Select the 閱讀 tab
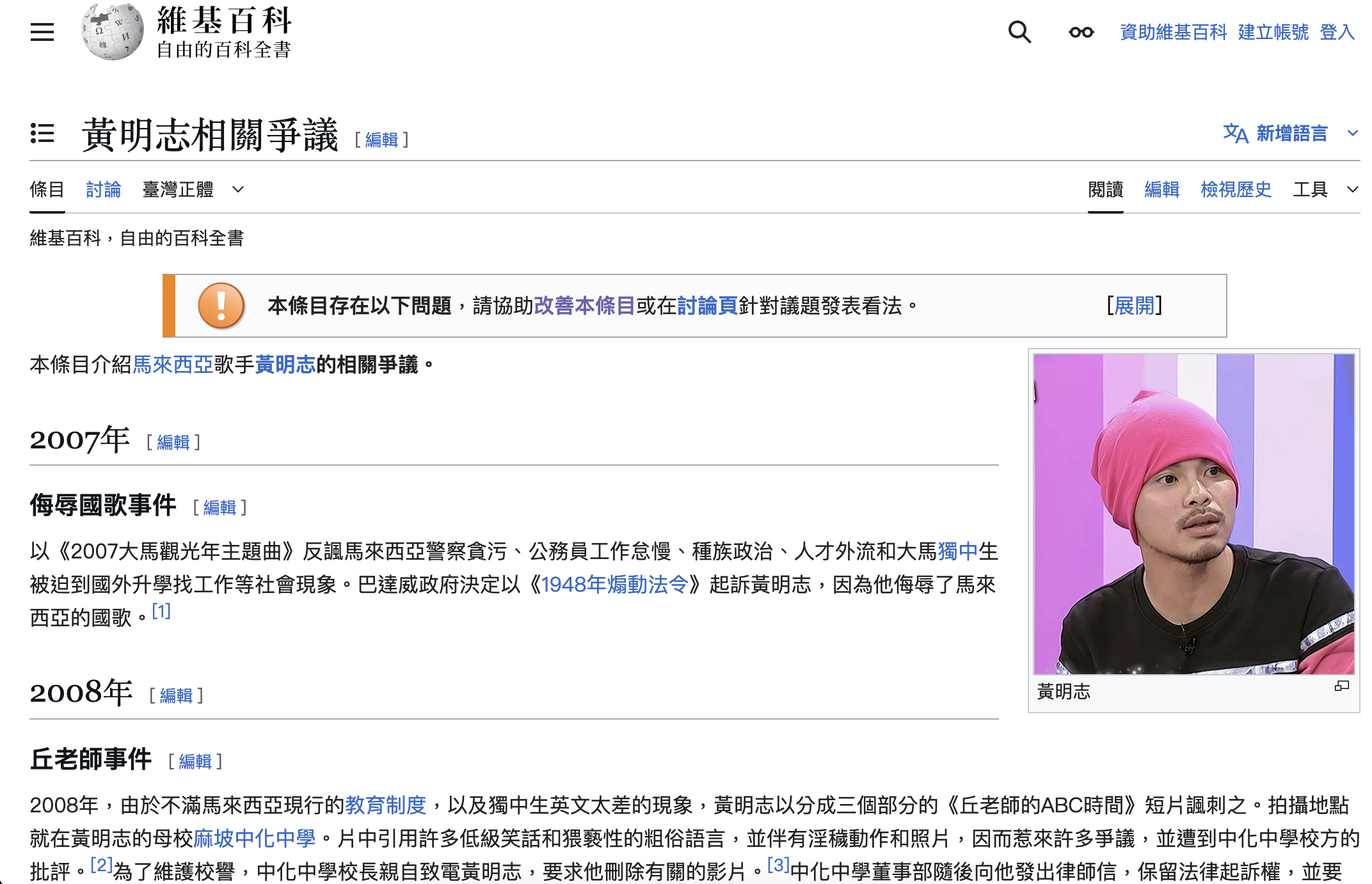This screenshot has width=1372, height=884. click(1105, 189)
